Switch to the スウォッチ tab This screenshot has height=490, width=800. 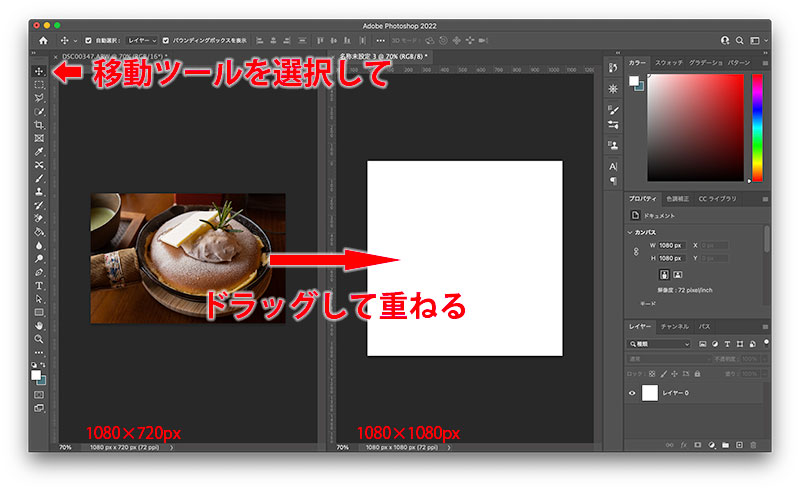[x=668, y=63]
